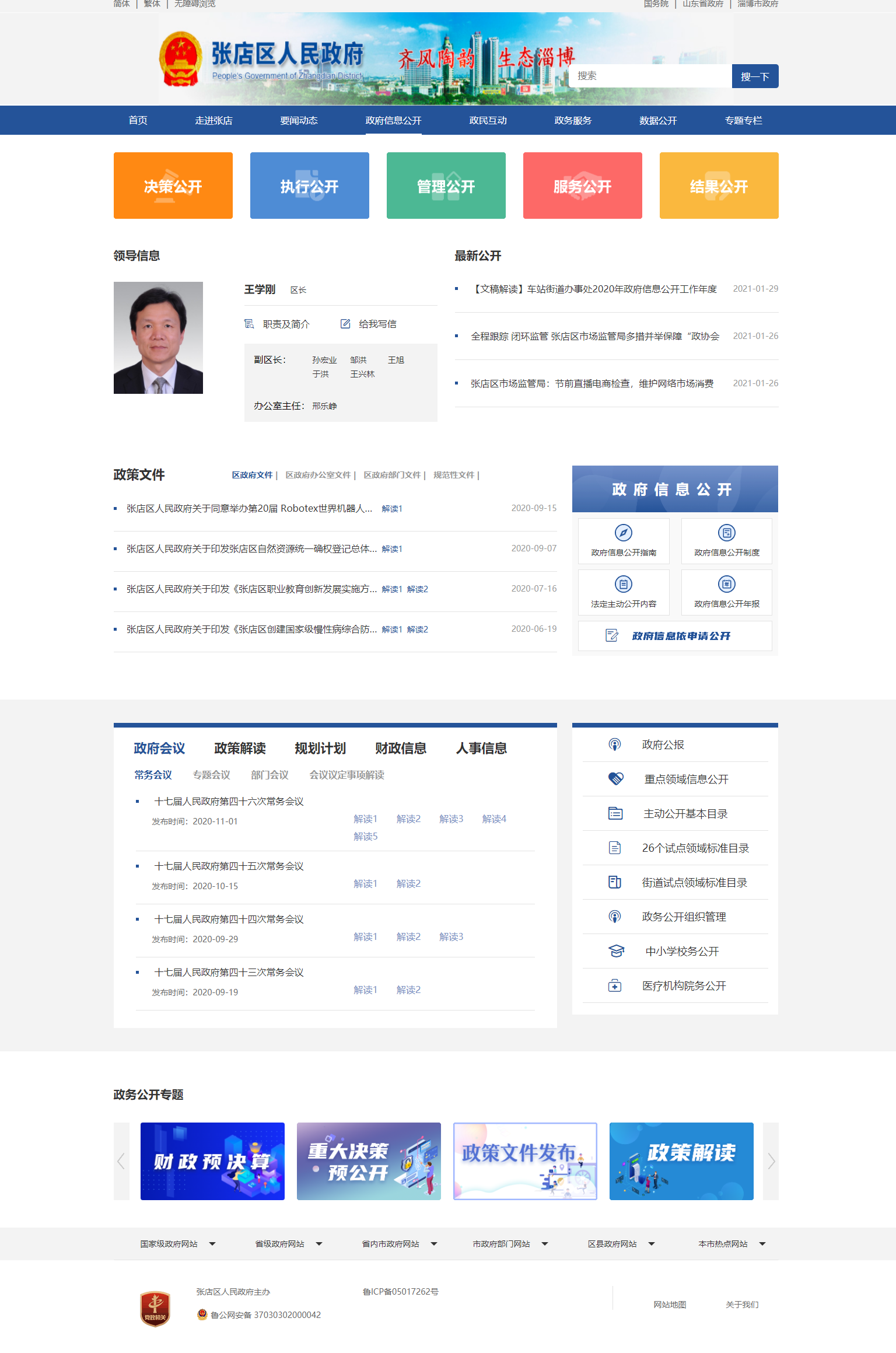Show next carousel items with right arrow

pos(771,1161)
